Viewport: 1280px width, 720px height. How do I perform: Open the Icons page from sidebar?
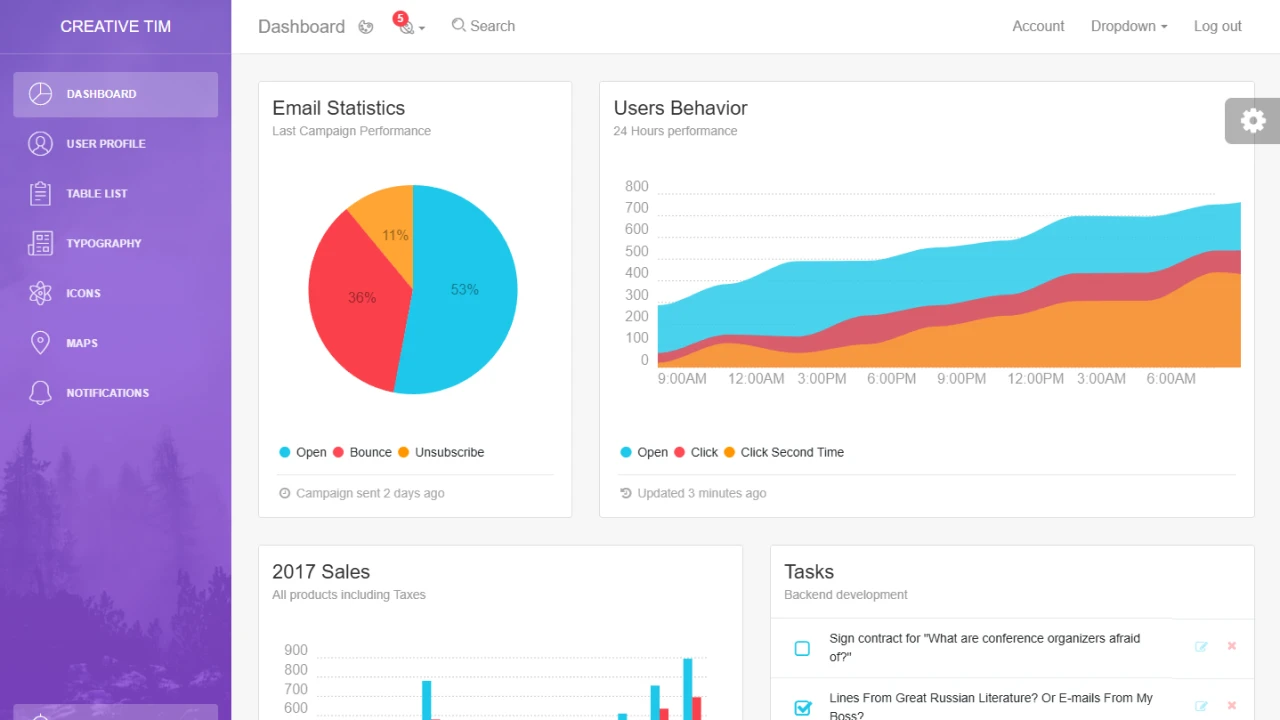click(115, 293)
